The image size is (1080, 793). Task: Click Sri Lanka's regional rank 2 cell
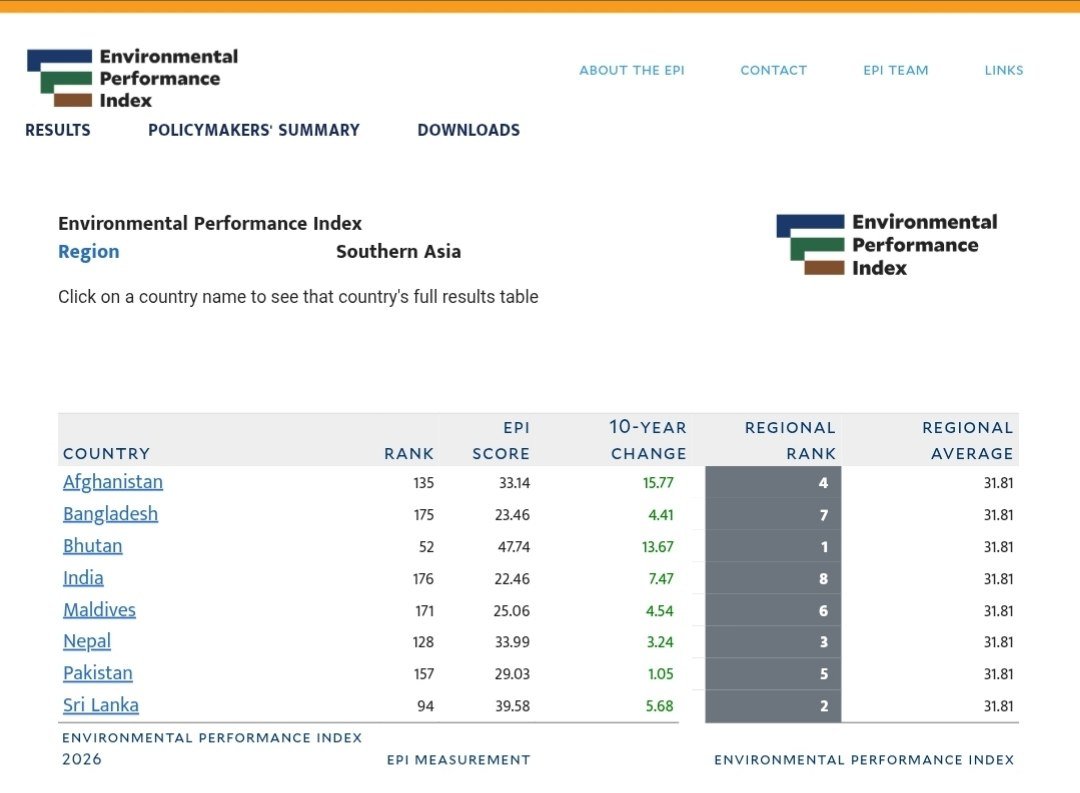(773, 706)
